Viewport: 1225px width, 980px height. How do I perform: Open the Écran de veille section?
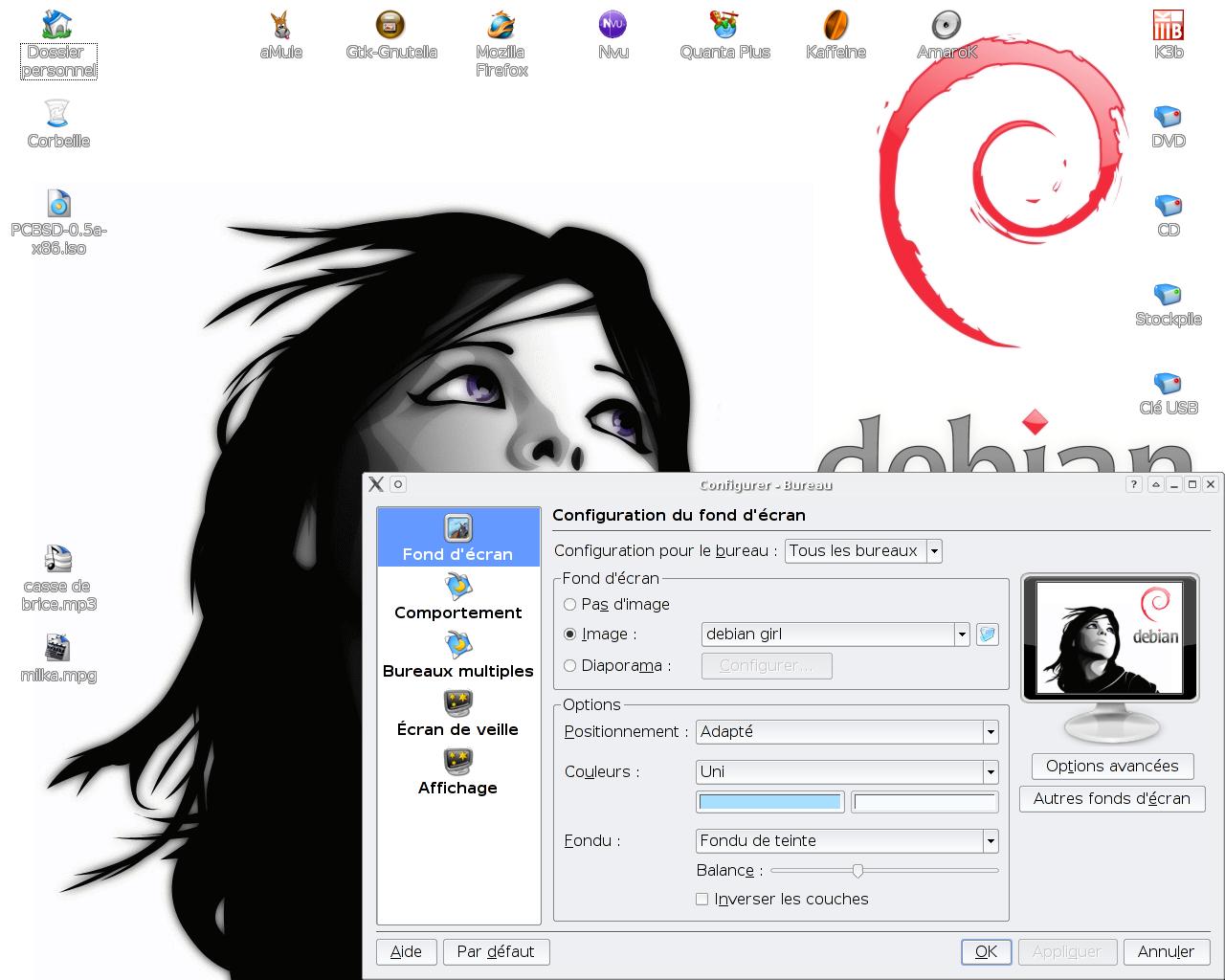click(x=458, y=712)
